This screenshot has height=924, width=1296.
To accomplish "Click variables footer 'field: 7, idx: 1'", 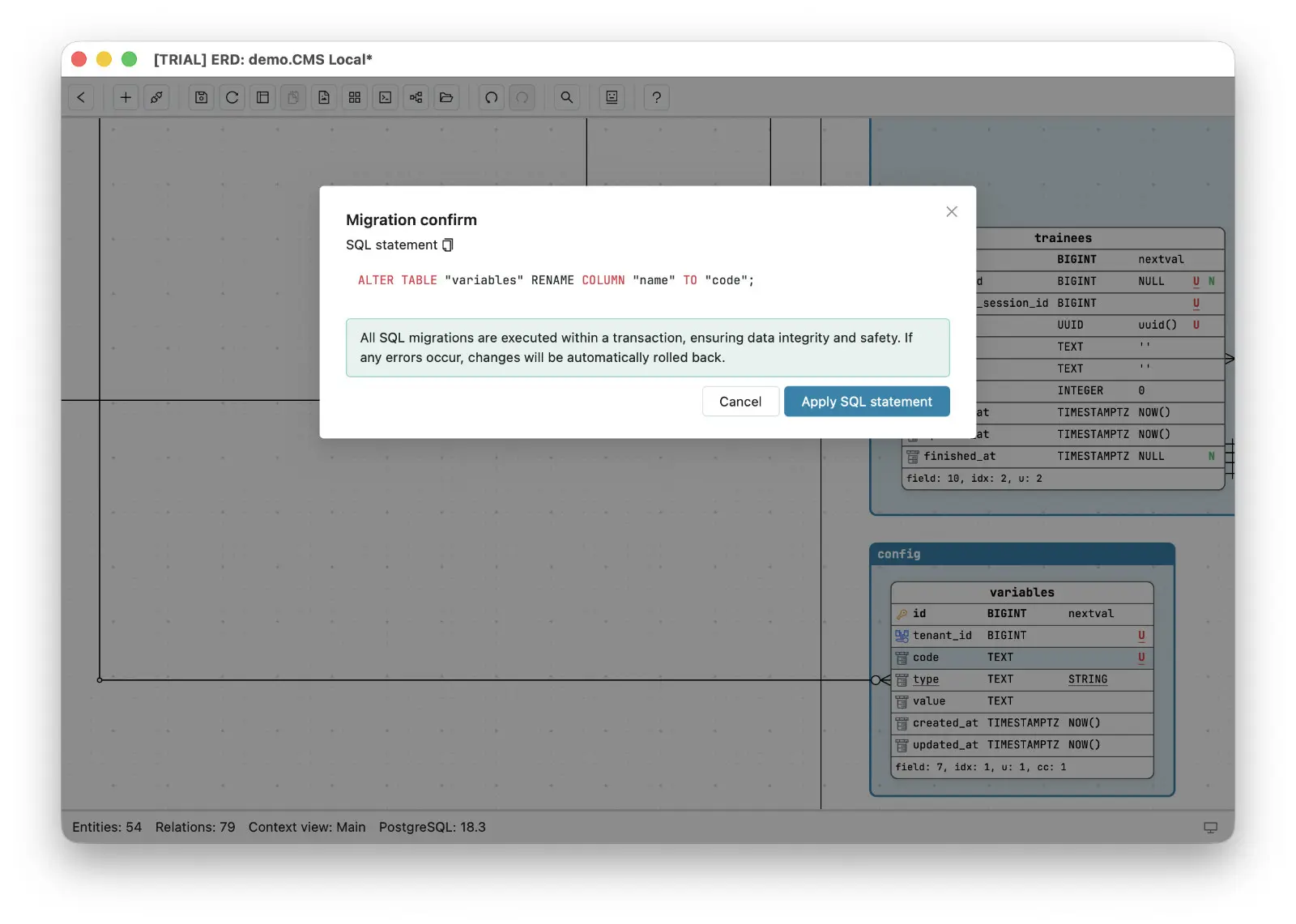I will pyautogui.click(x=981, y=767).
